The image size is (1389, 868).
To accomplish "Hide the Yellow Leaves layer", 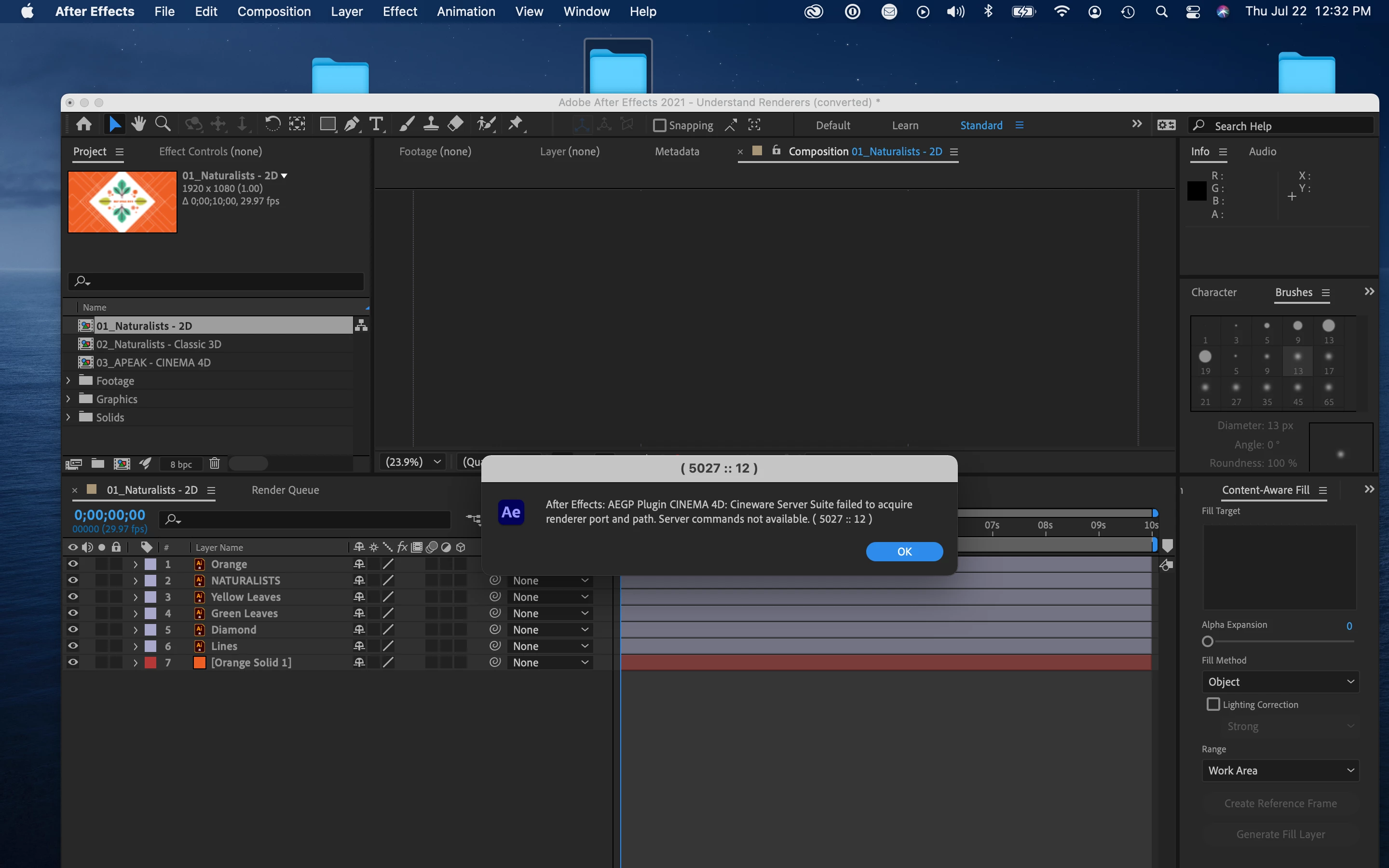I will click(x=73, y=597).
